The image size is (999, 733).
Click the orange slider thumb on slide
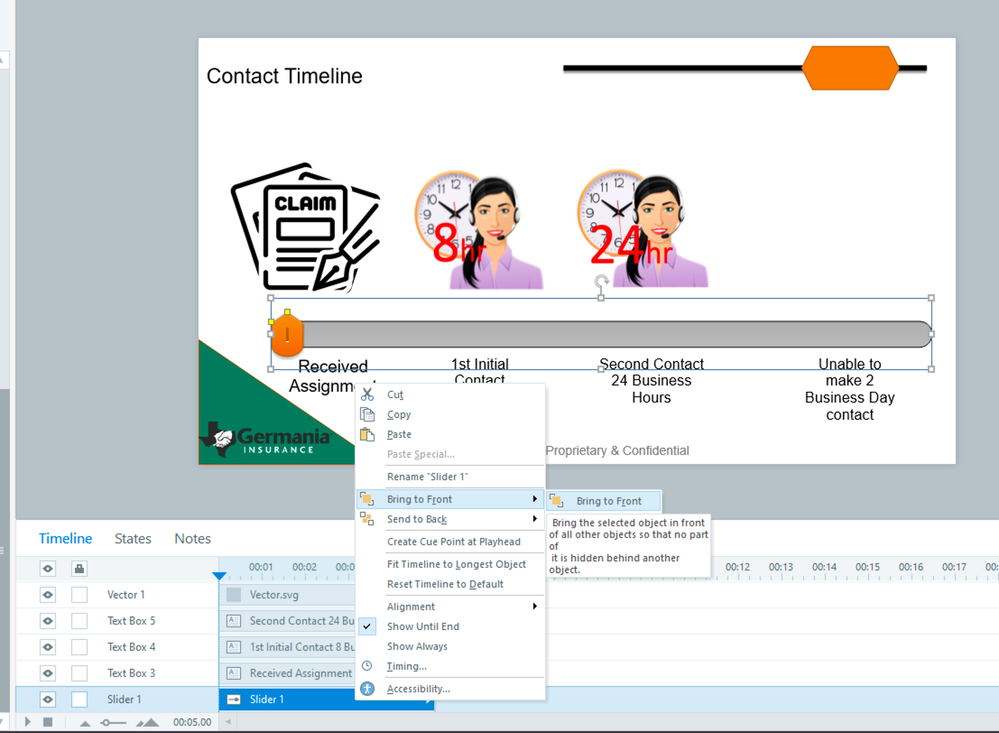[x=287, y=334]
